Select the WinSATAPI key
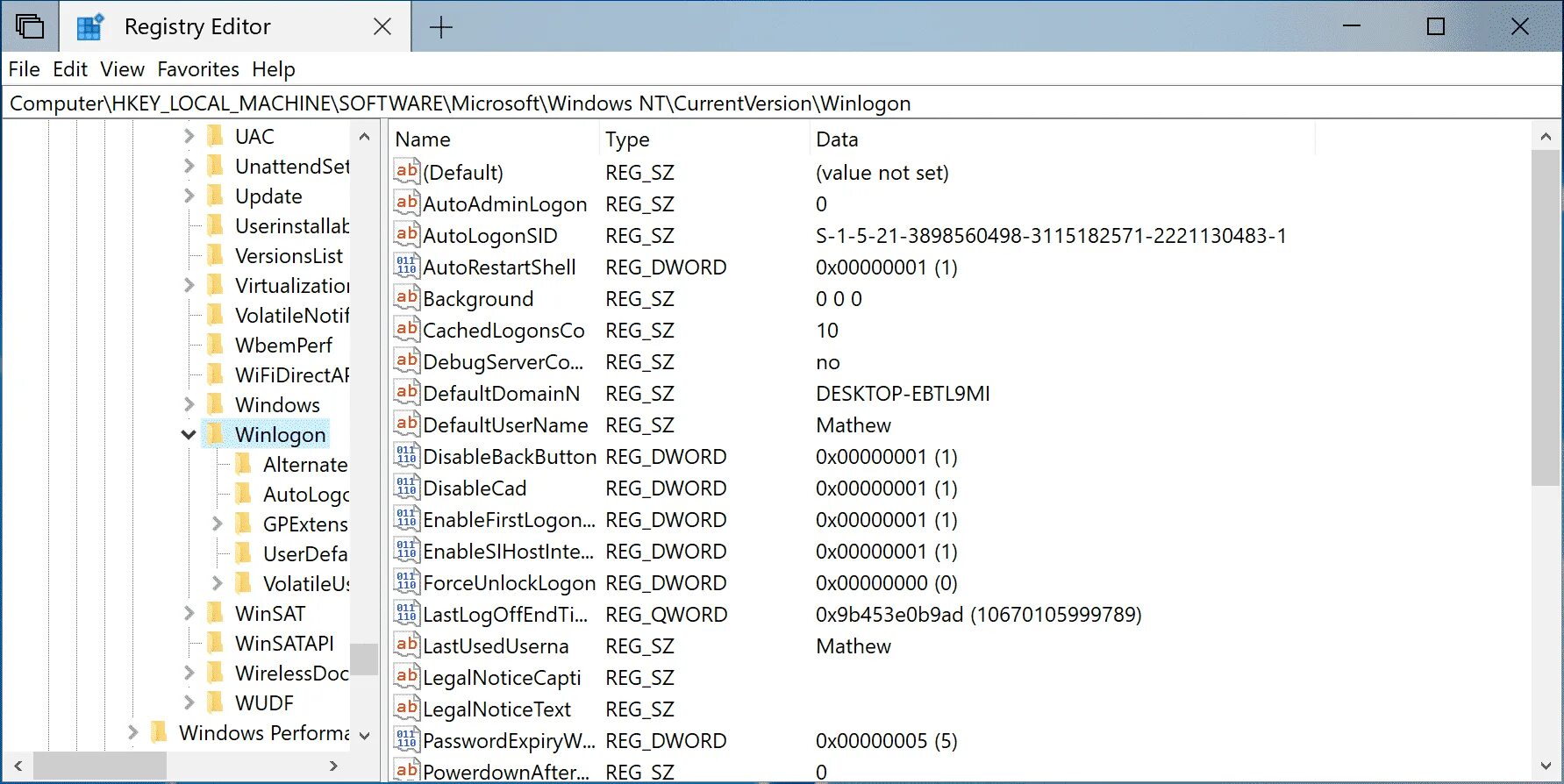1564x784 pixels. click(x=284, y=643)
